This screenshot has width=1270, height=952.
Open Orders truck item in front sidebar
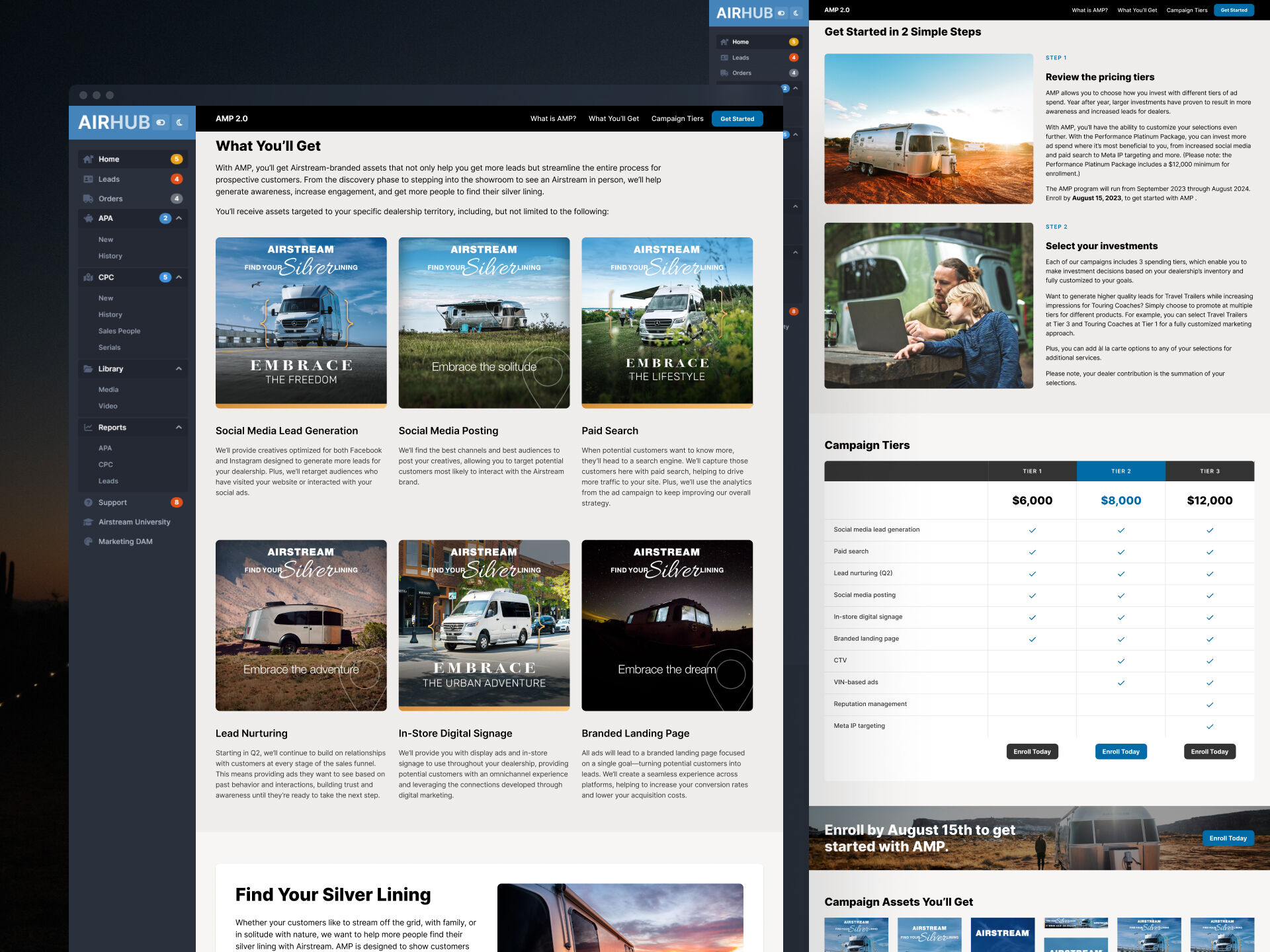(x=89, y=199)
